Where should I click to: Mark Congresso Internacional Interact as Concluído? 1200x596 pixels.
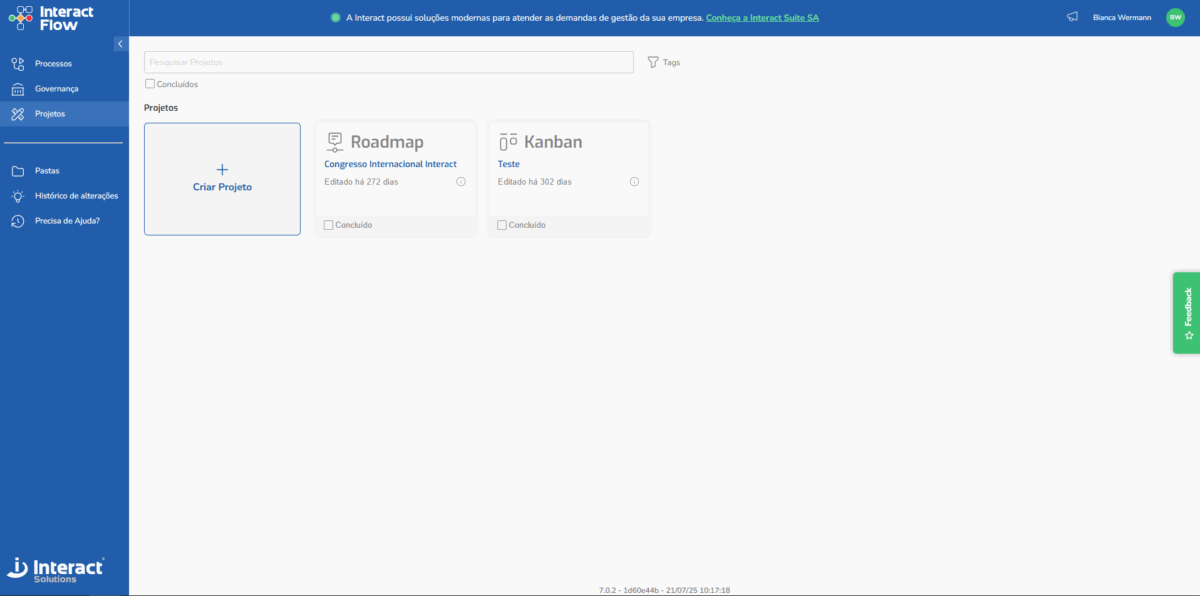[x=329, y=225]
